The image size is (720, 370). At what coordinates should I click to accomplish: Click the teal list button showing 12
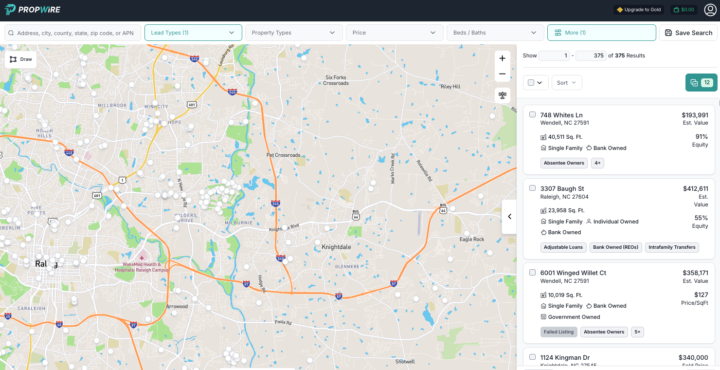point(701,83)
